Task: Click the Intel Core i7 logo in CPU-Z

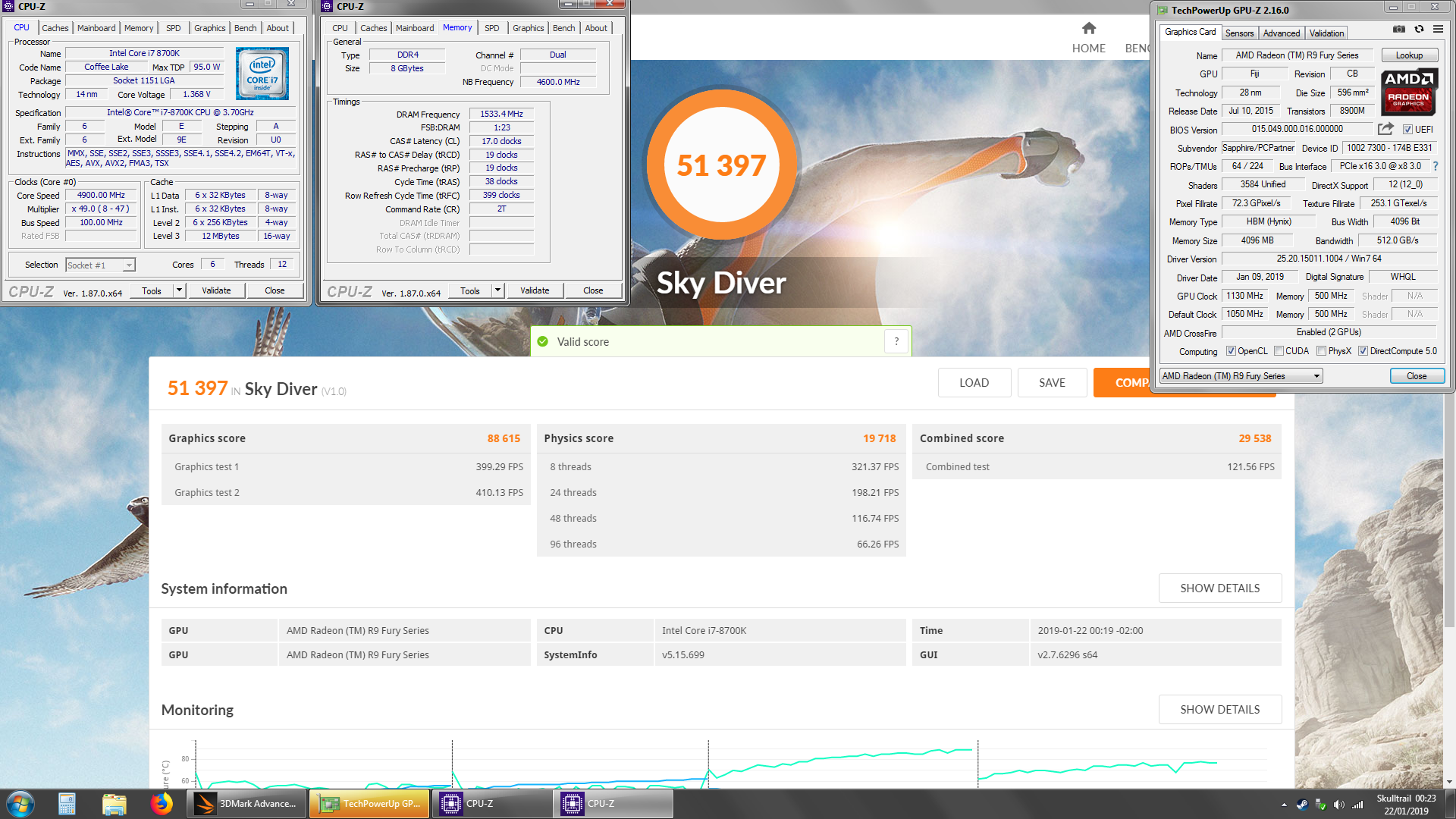Action: pos(262,74)
